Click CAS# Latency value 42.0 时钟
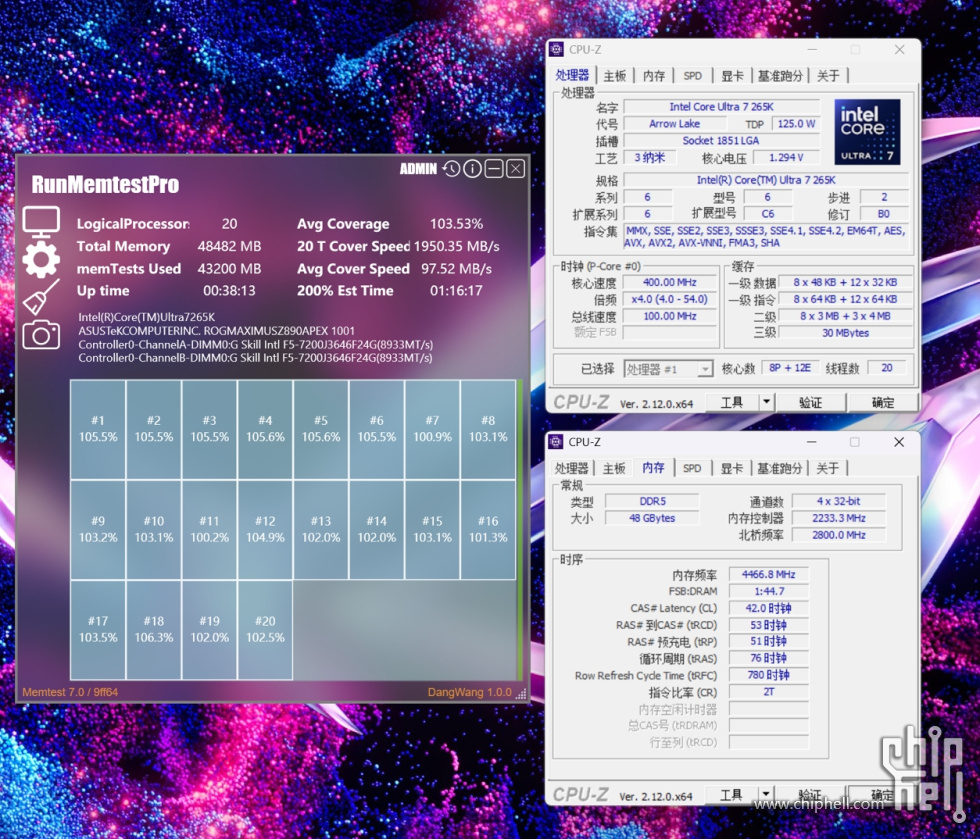This screenshot has height=839, width=980. tap(768, 608)
